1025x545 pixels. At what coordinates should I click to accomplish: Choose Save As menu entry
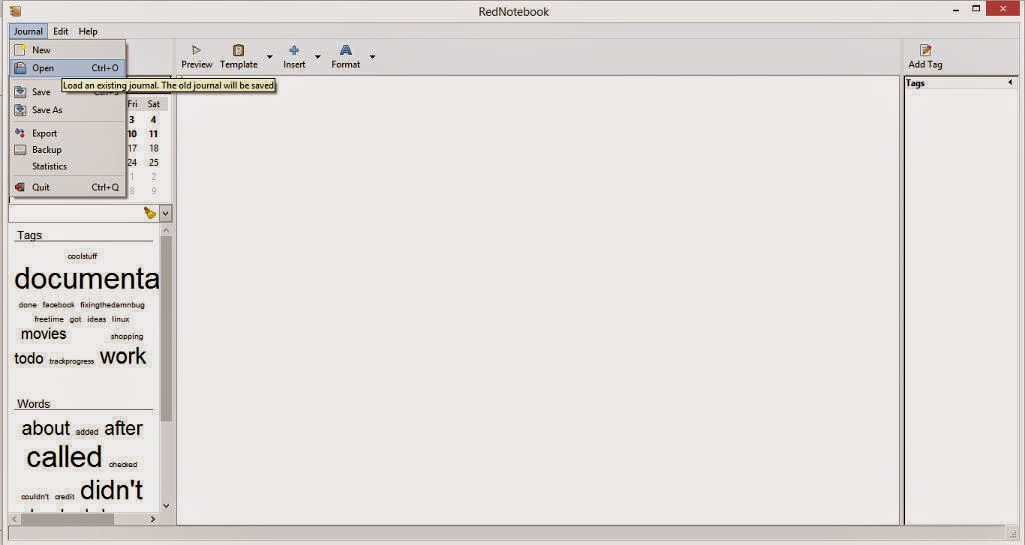click(x=67, y=110)
